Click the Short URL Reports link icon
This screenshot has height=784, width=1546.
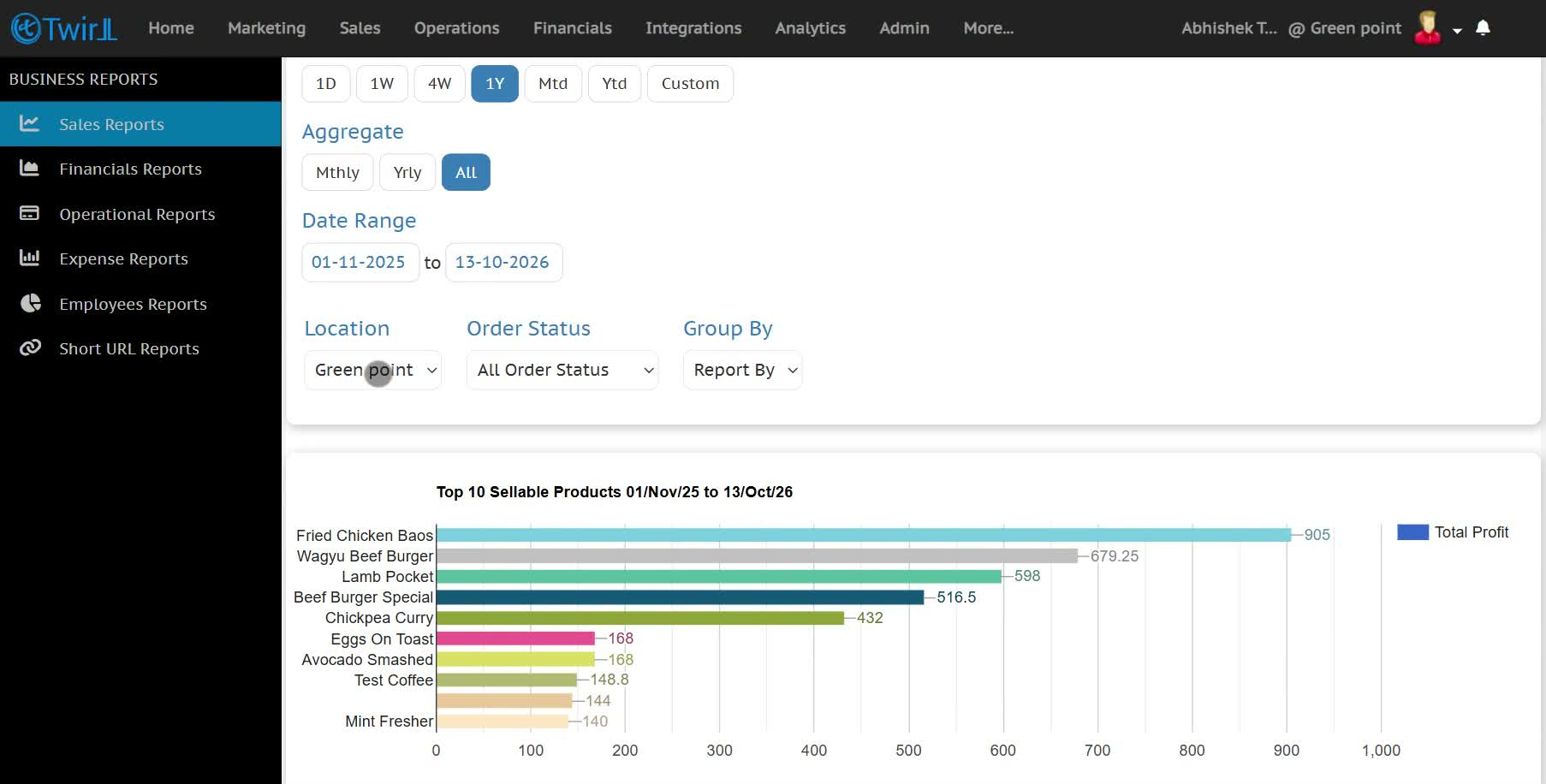[30, 348]
